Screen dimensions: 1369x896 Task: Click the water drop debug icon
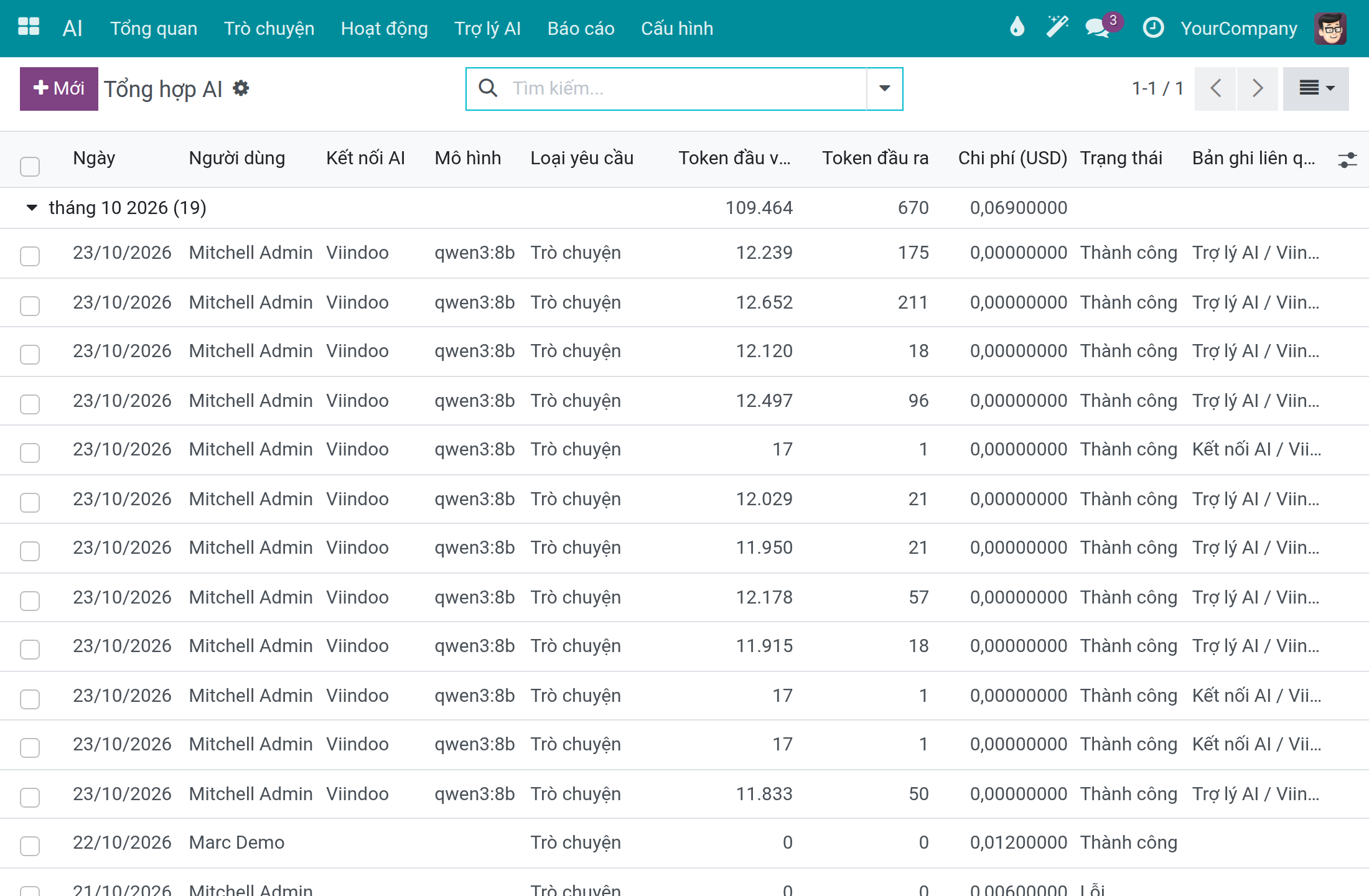click(1017, 27)
